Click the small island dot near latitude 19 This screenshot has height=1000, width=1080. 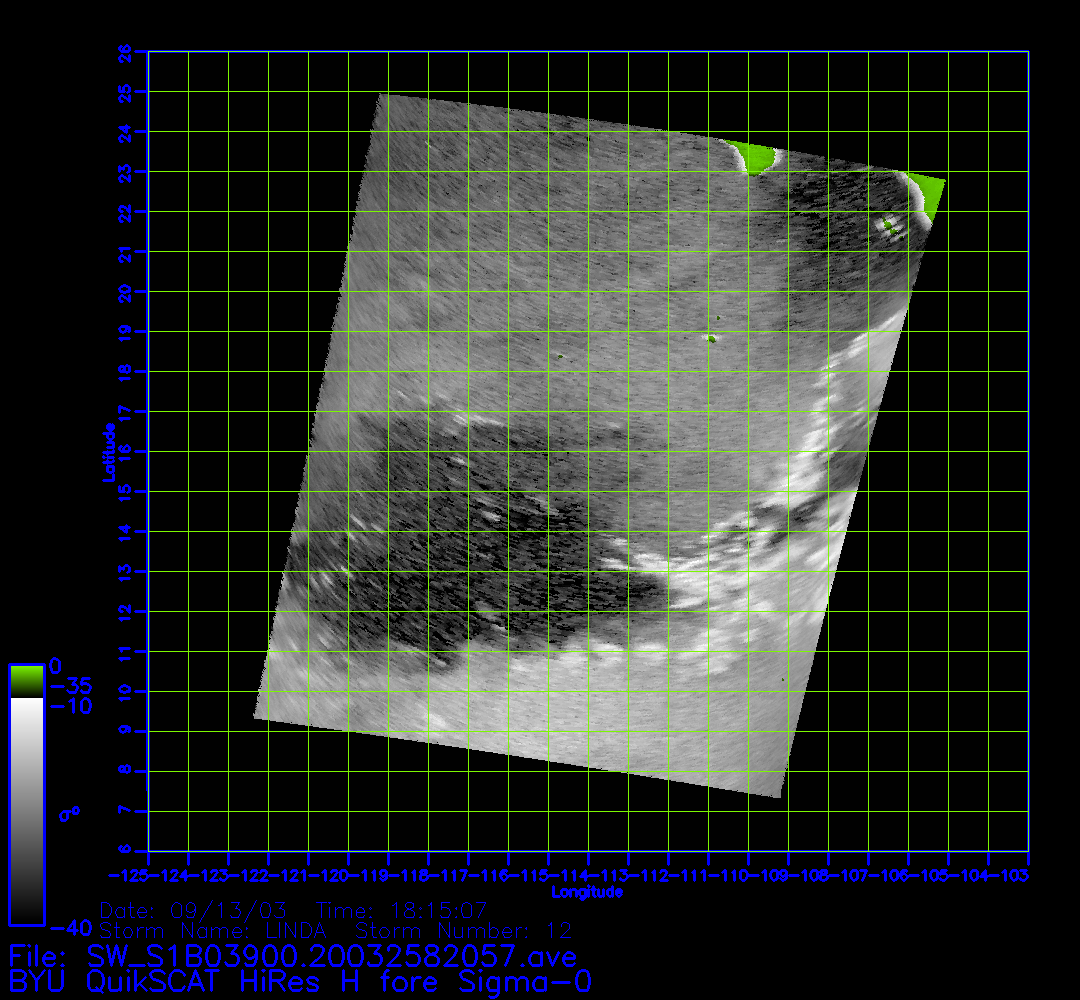(x=711, y=338)
